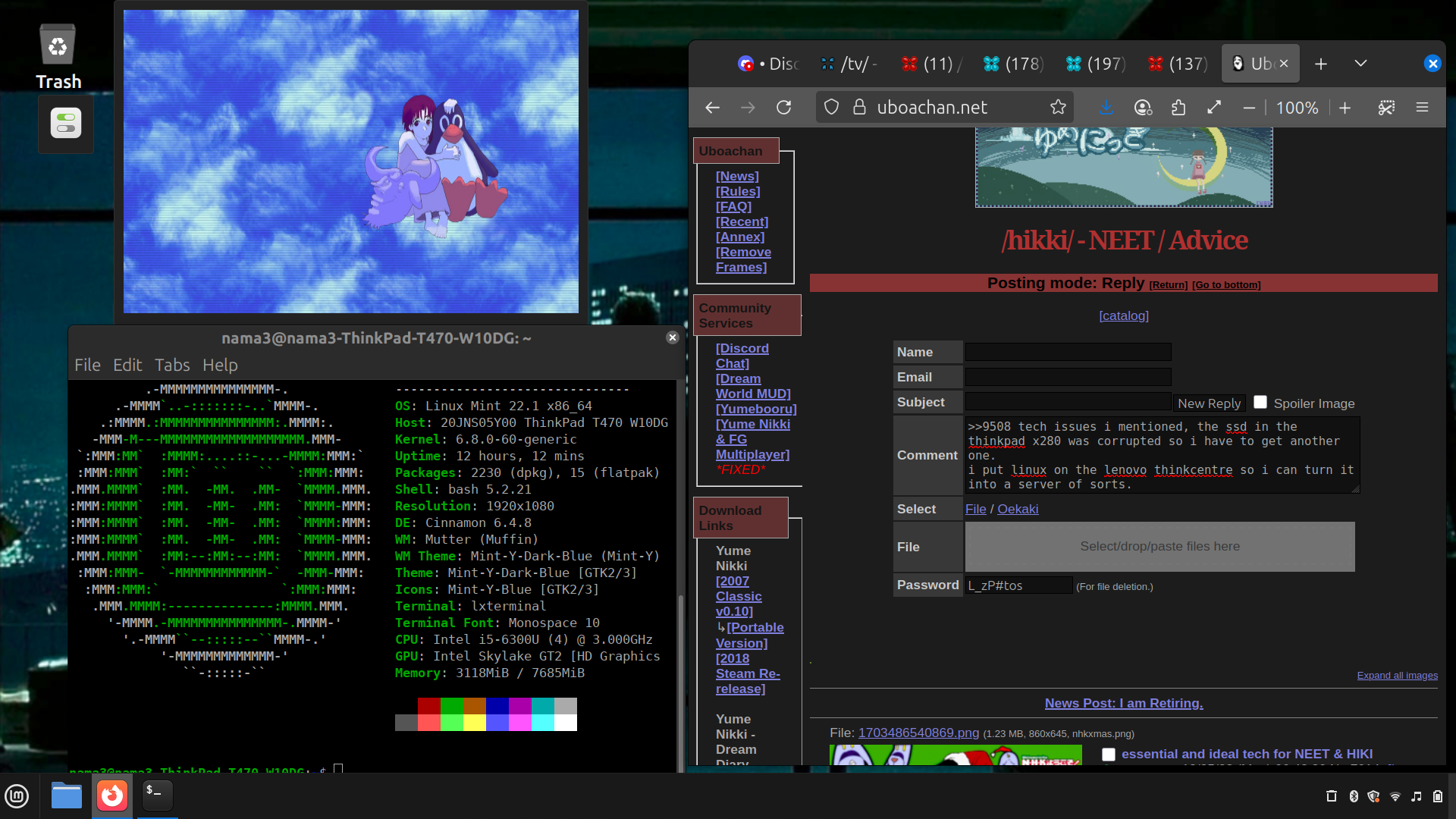
Task: Click the [Return] link
Action: coord(1168,285)
